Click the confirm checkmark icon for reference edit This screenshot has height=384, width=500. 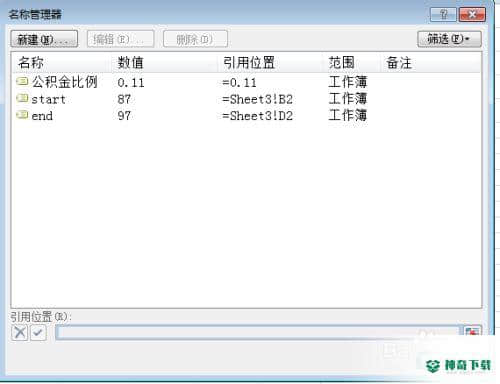click(x=38, y=332)
